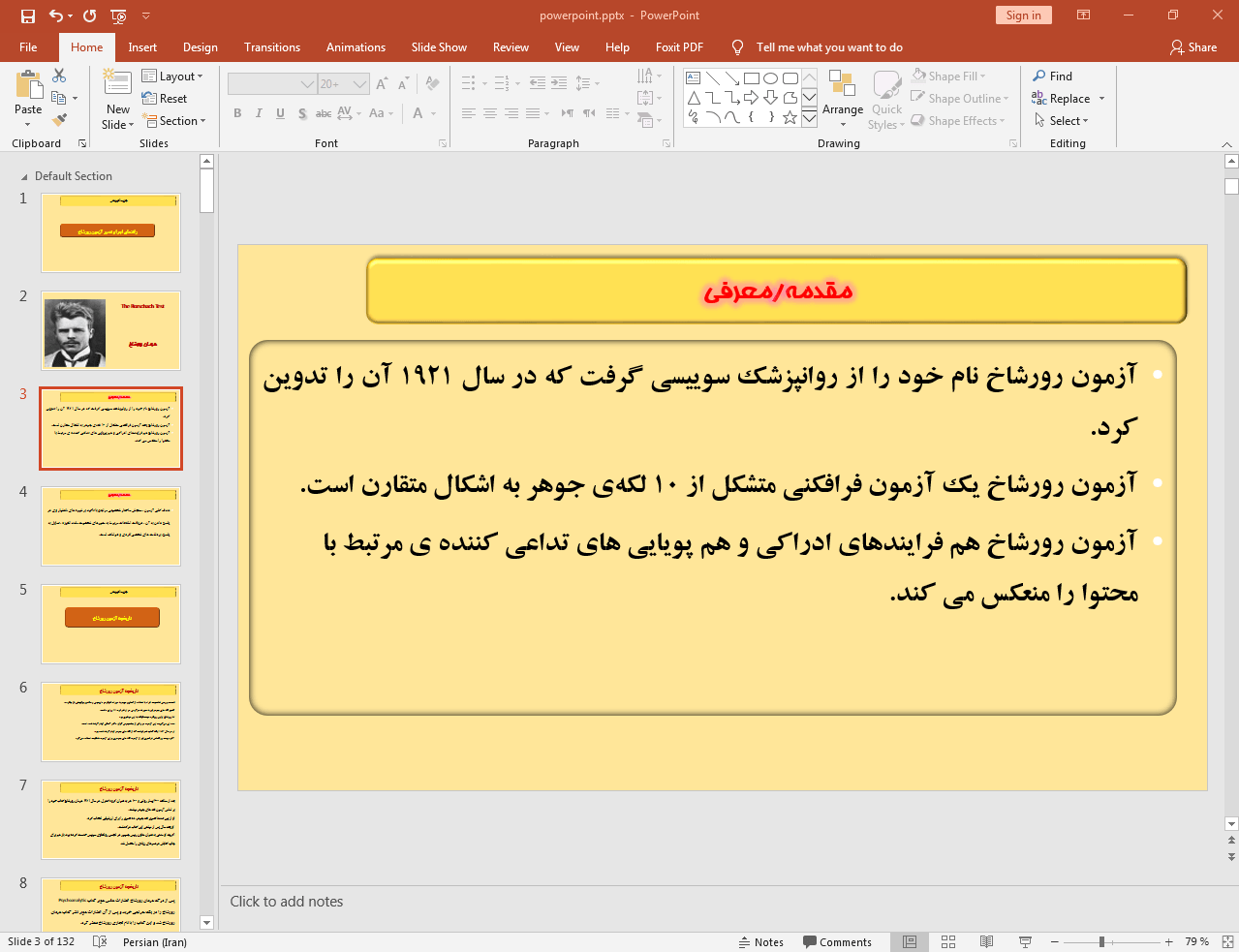
Task: Open Slide Sorter view from status bar
Action: pyautogui.click(x=948, y=941)
